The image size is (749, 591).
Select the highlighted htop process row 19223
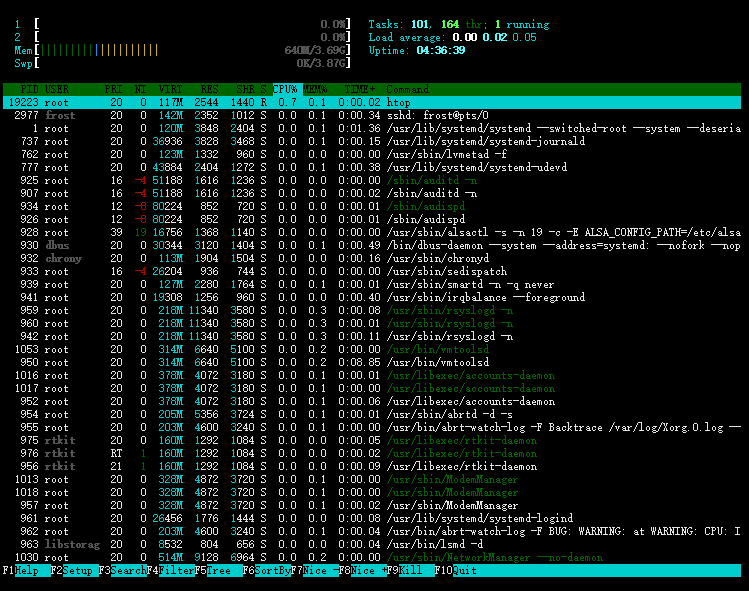click(372, 102)
